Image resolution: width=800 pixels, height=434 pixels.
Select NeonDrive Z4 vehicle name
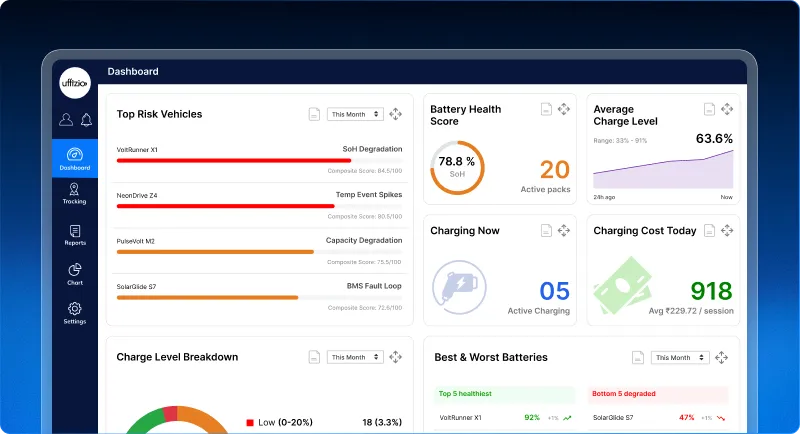[x=137, y=195]
